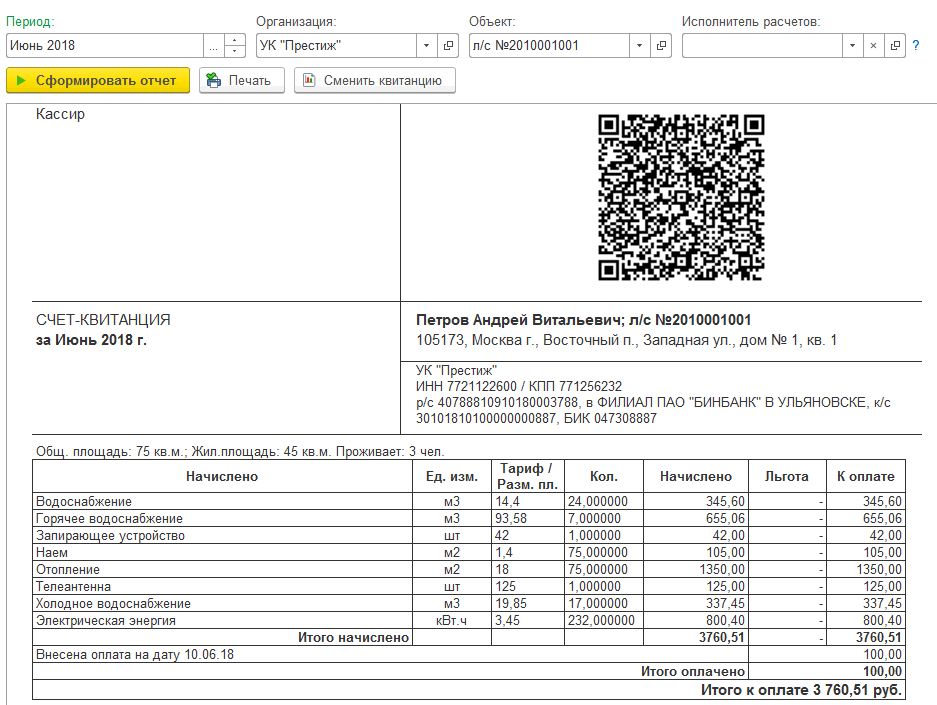937x705 pixels.
Task: Select the address line starting with 105173
Action: (x=626, y=341)
